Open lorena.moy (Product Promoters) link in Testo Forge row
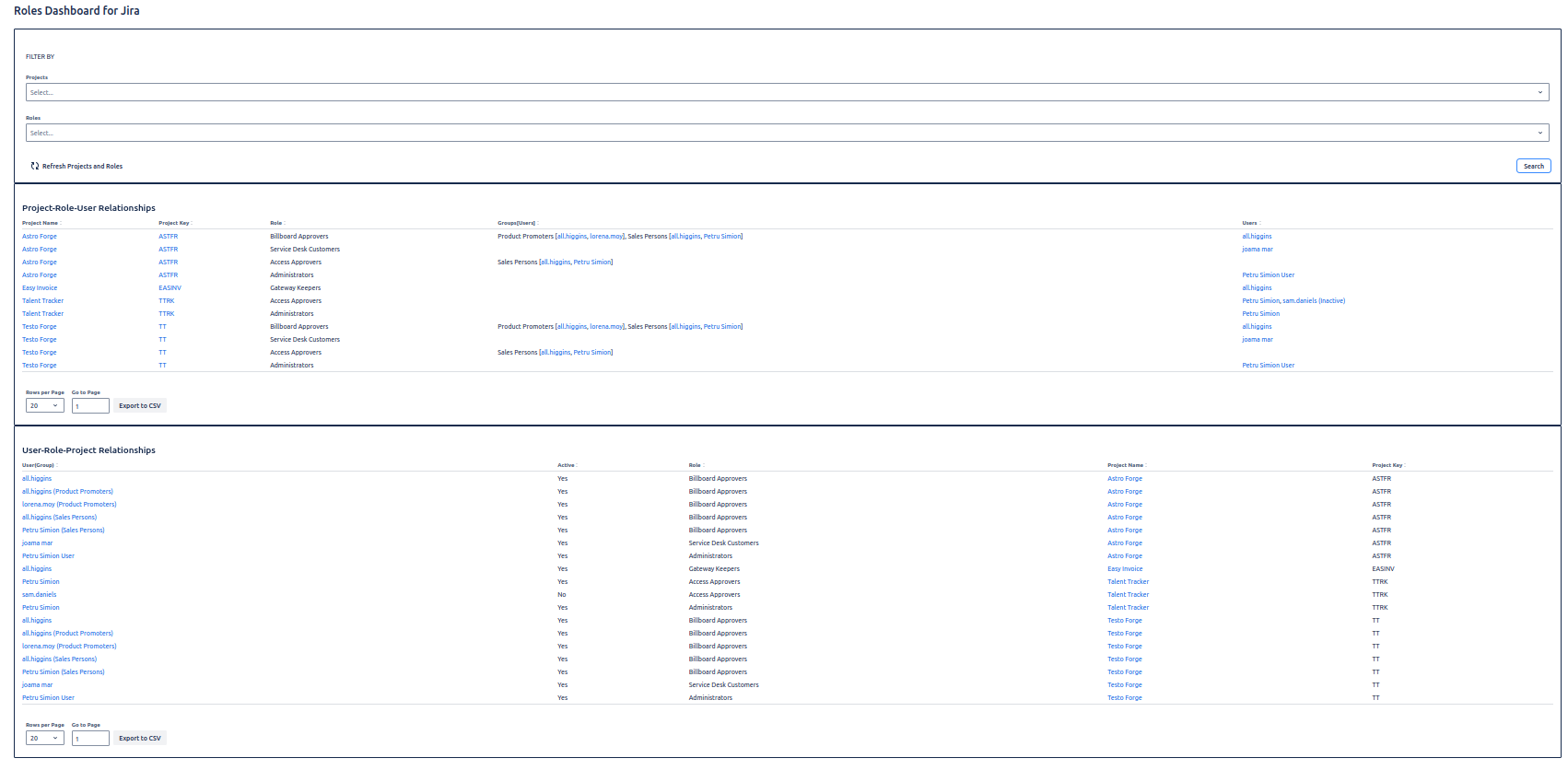Screen dimensions: 1568x770 (x=69, y=647)
